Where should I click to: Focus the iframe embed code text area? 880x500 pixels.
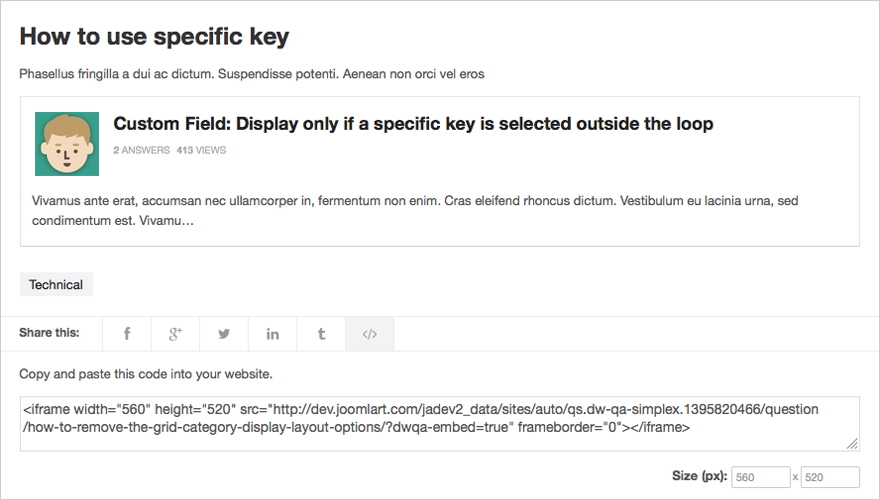[x=439, y=424]
